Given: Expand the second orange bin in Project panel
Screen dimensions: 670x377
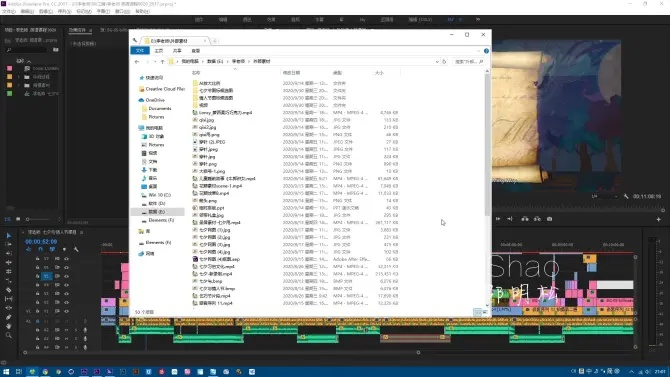Looking at the screenshot, I should click(19, 85).
